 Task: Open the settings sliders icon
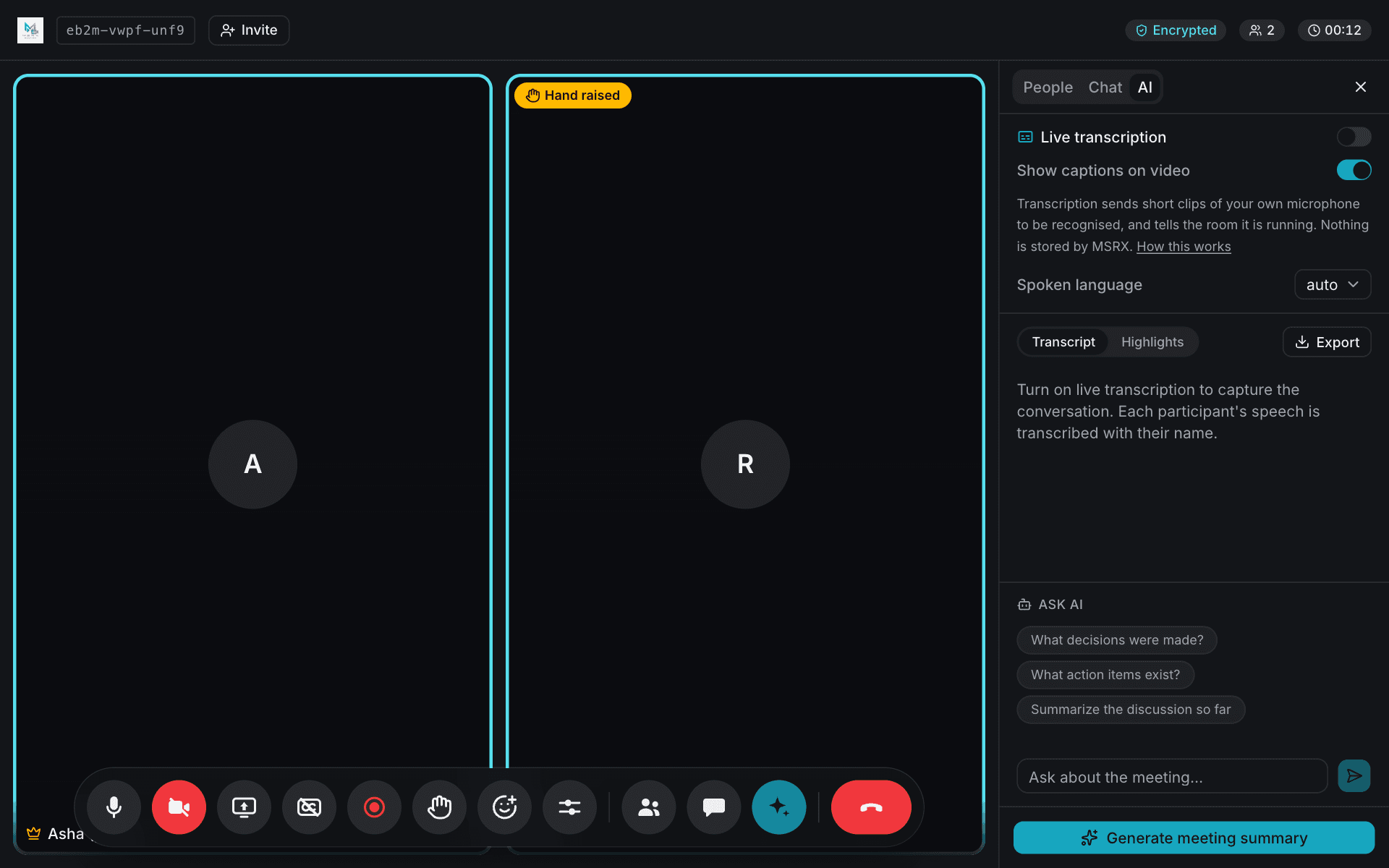tap(569, 807)
